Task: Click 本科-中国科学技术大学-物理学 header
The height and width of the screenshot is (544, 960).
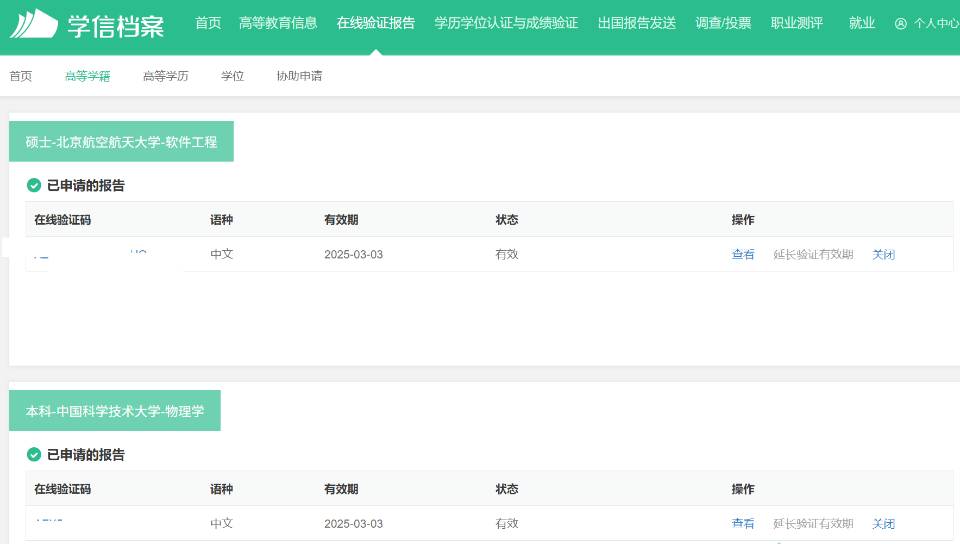Action: click(114, 411)
